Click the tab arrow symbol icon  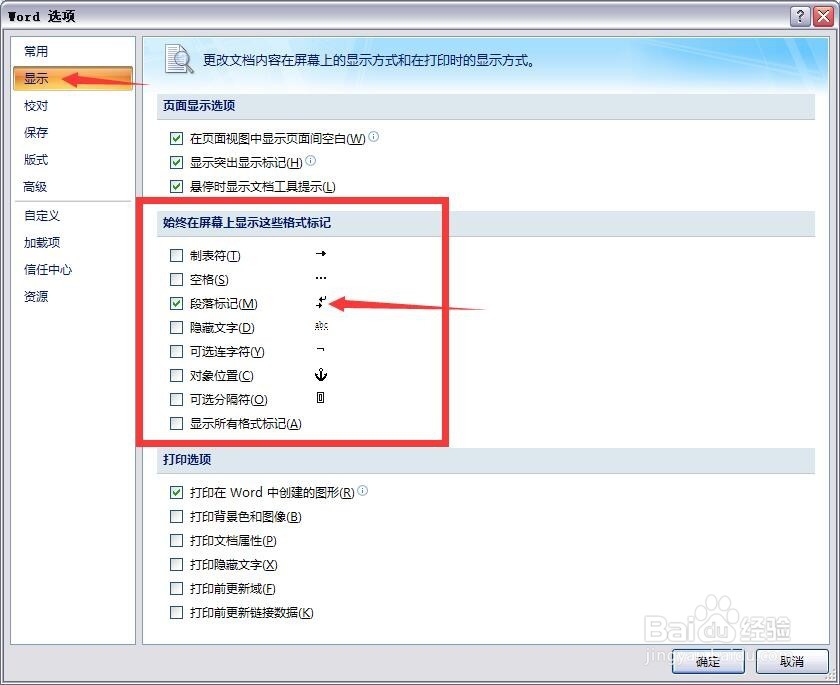(x=321, y=253)
